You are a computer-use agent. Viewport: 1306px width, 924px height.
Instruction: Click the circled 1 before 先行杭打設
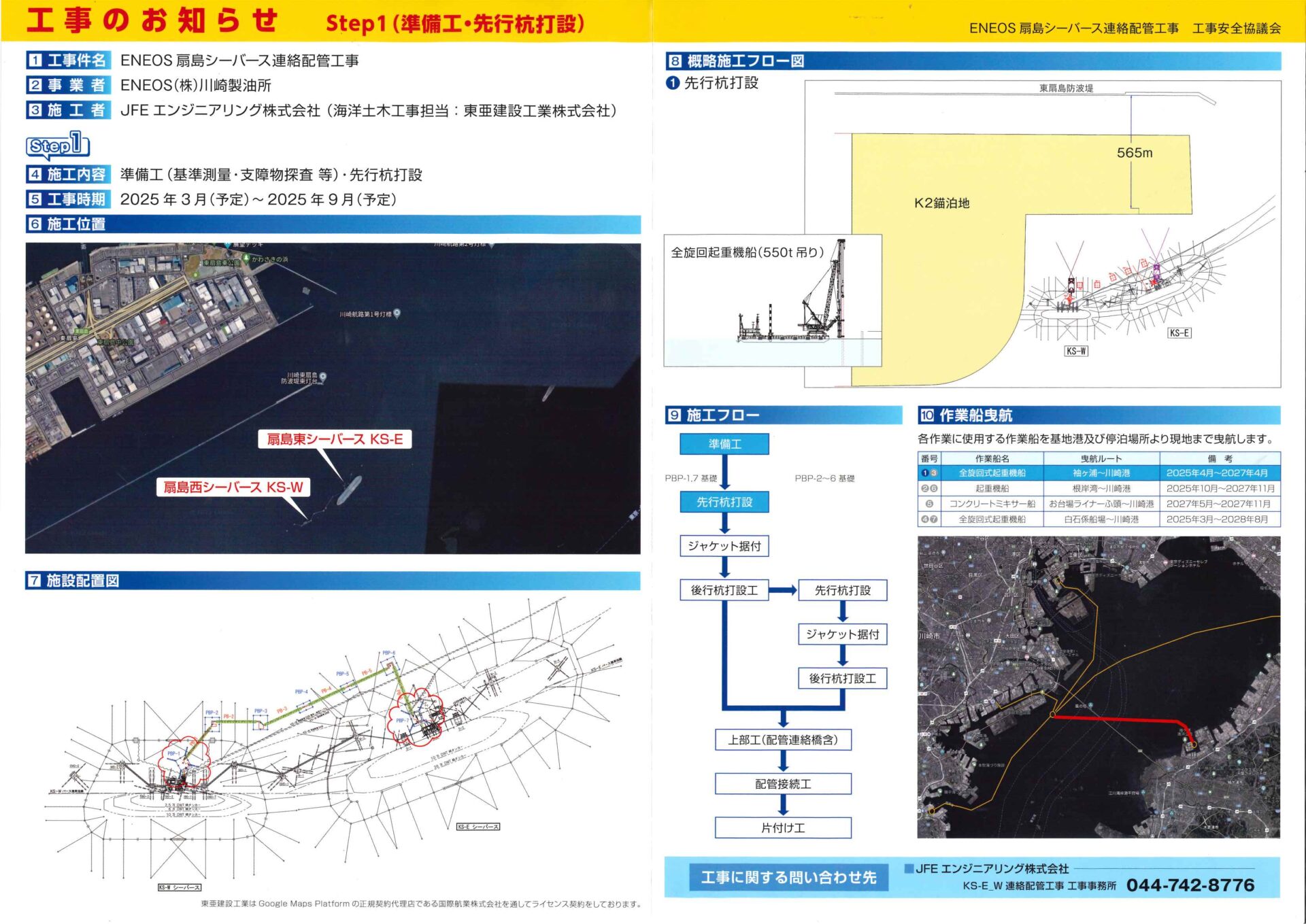point(673,83)
